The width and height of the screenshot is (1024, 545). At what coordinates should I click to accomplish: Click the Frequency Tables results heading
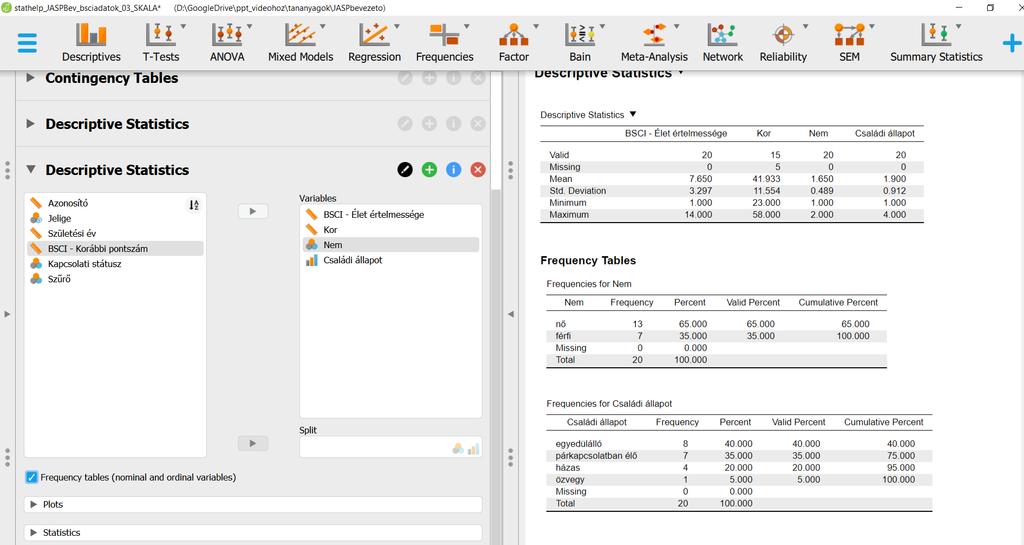(x=588, y=260)
